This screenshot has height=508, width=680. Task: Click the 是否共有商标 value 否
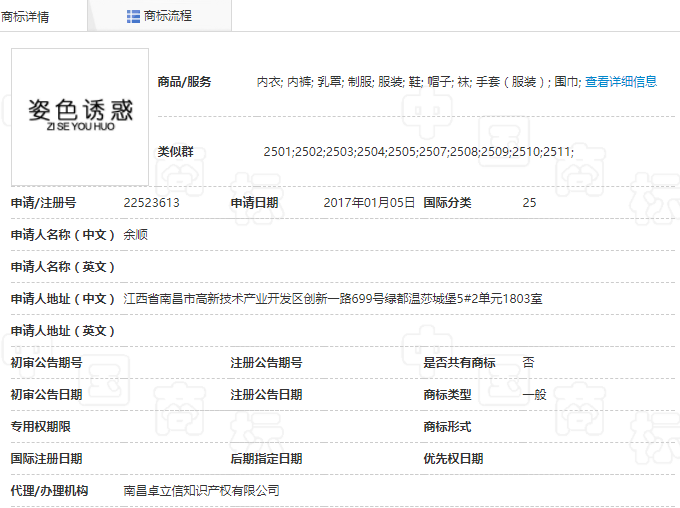pos(528,363)
